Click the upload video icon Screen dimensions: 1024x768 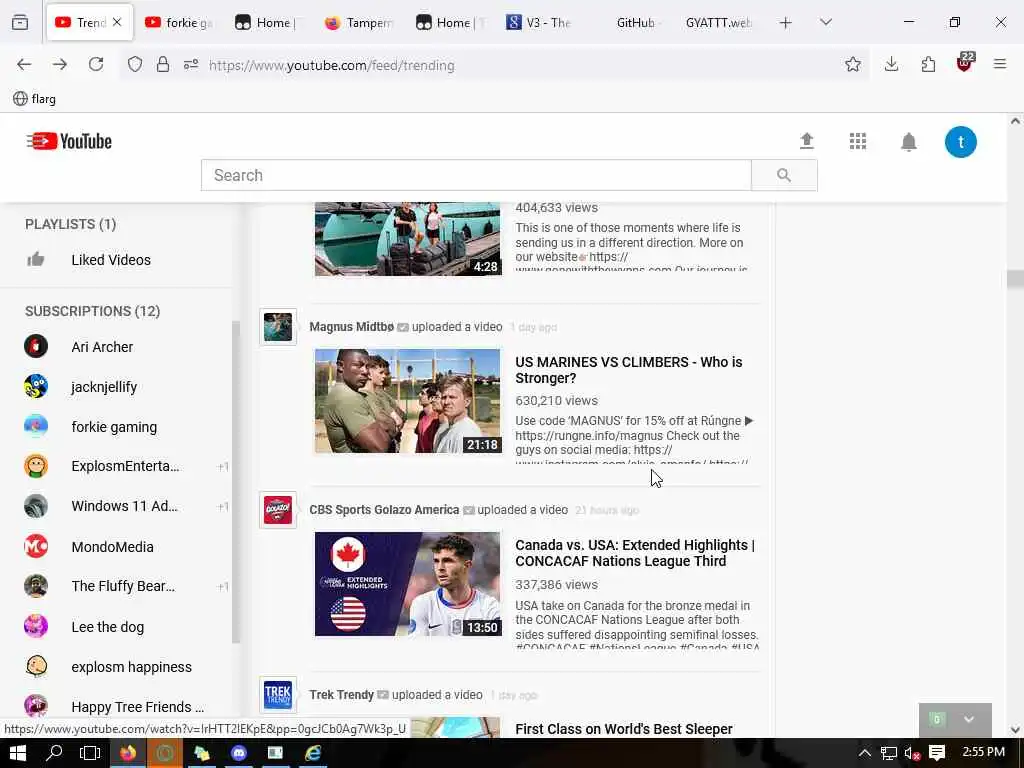pyautogui.click(x=807, y=141)
